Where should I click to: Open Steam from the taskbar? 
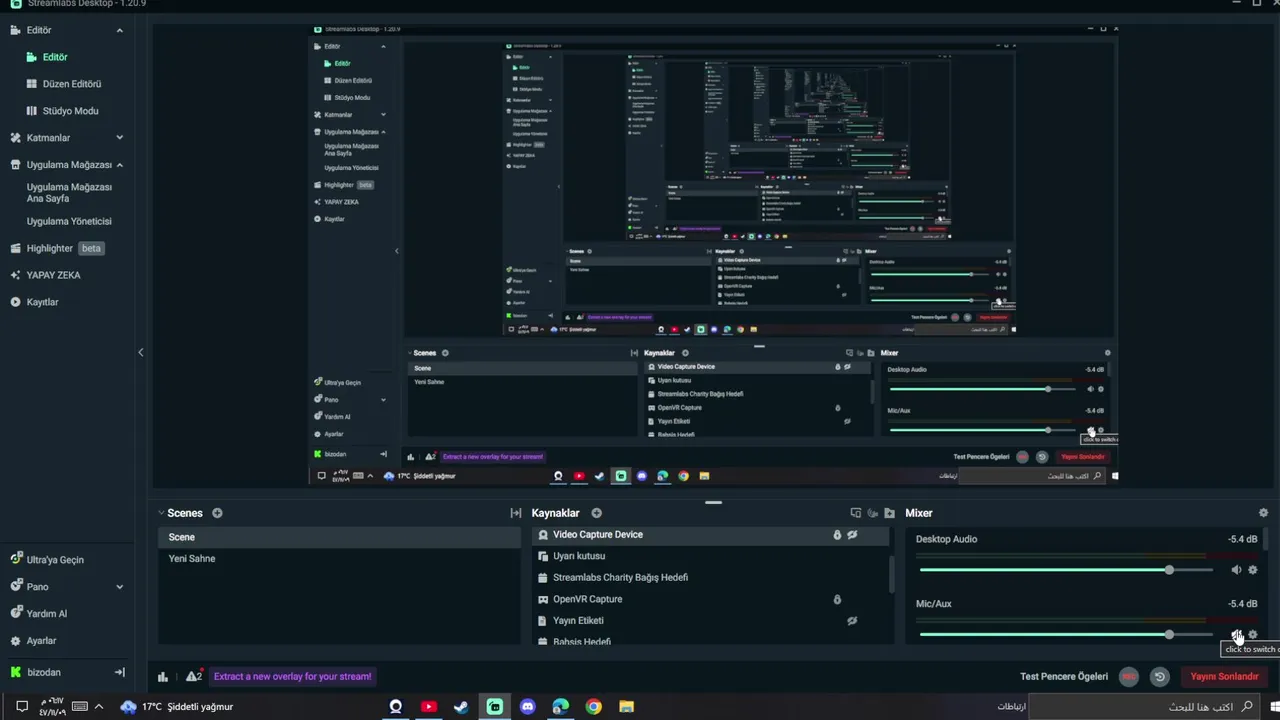[x=461, y=707]
